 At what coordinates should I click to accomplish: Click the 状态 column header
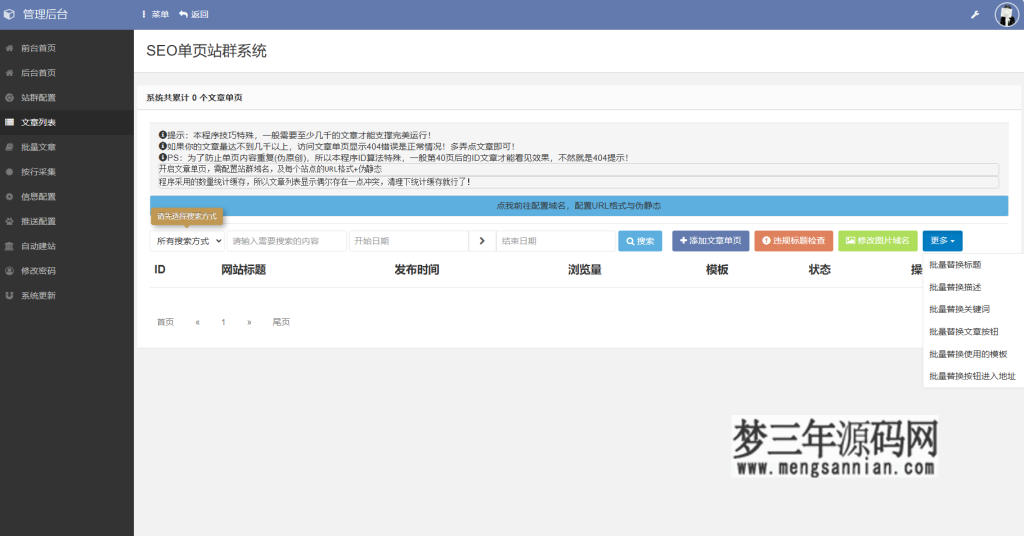[x=820, y=270]
